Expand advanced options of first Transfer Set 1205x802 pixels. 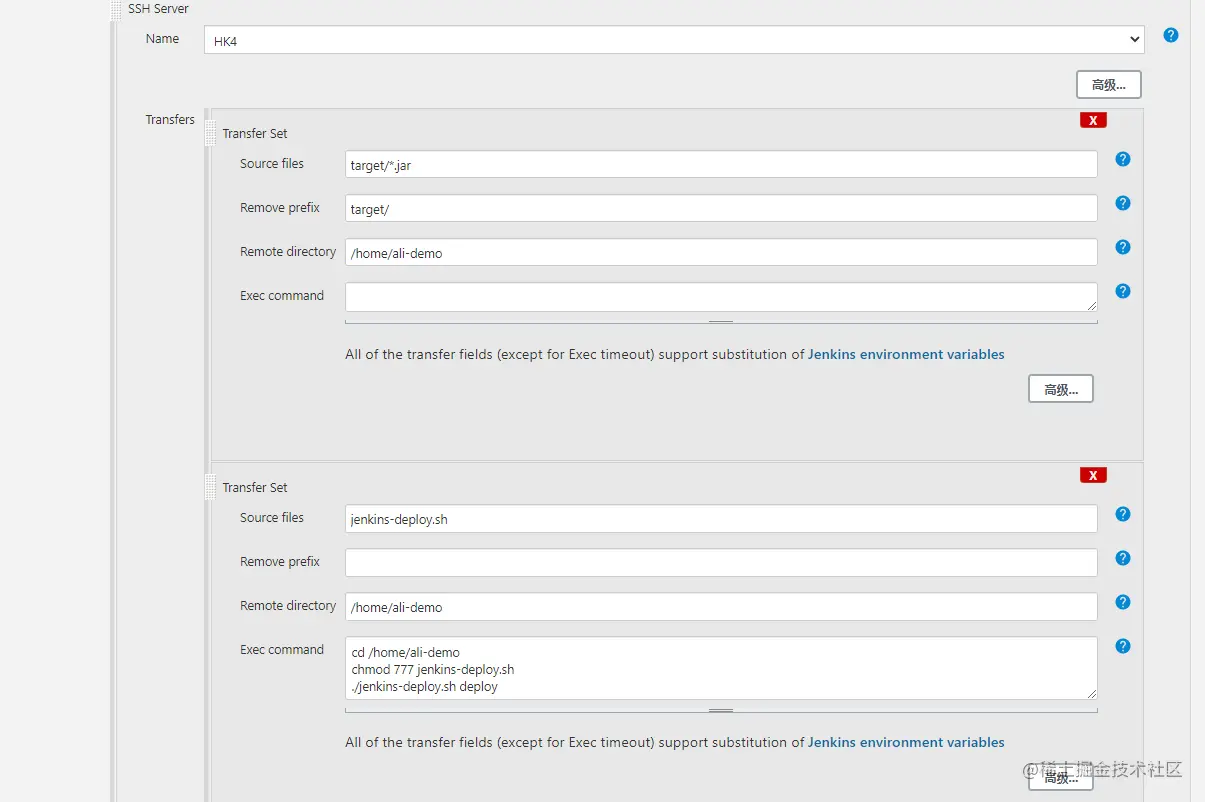[1060, 389]
